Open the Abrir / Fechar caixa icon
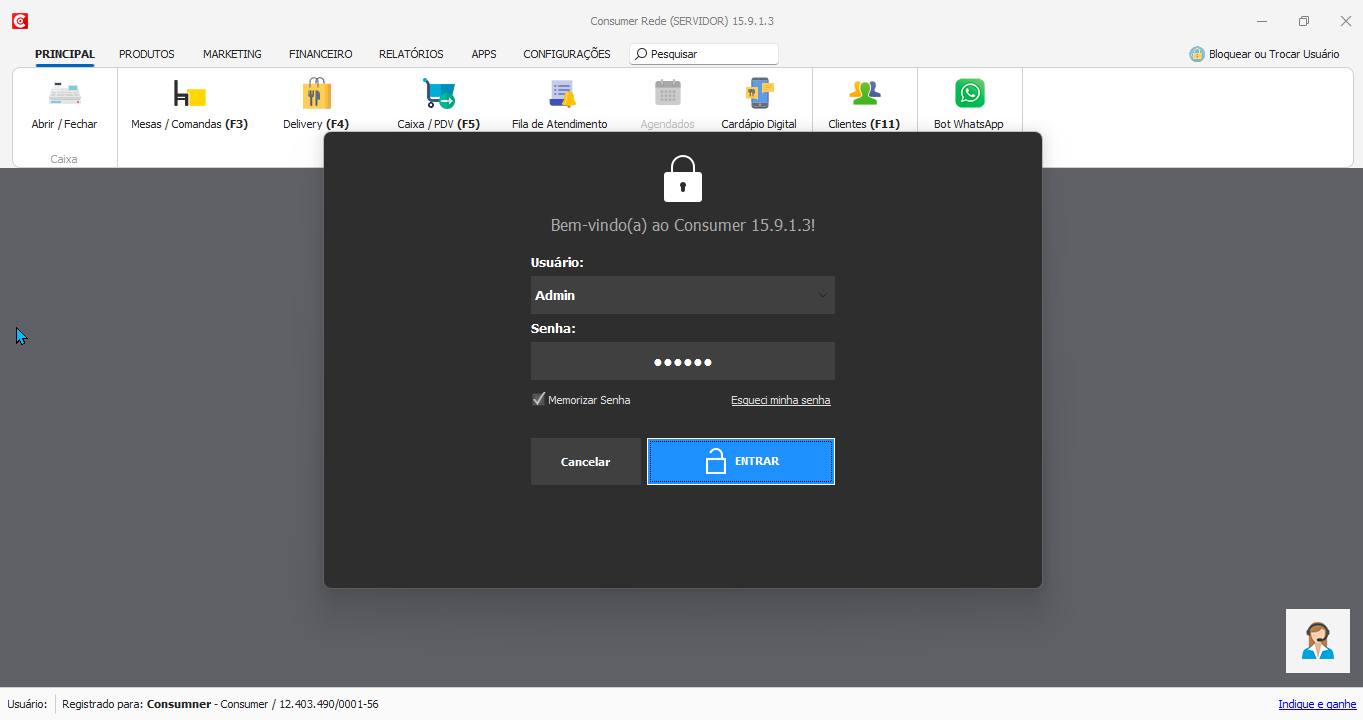 [x=64, y=94]
